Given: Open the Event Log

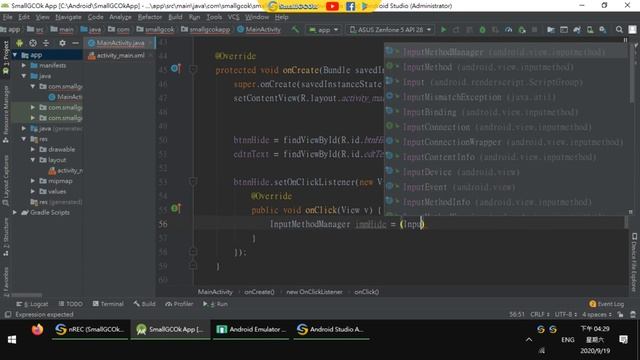Looking at the screenshot, I should coord(607,304).
